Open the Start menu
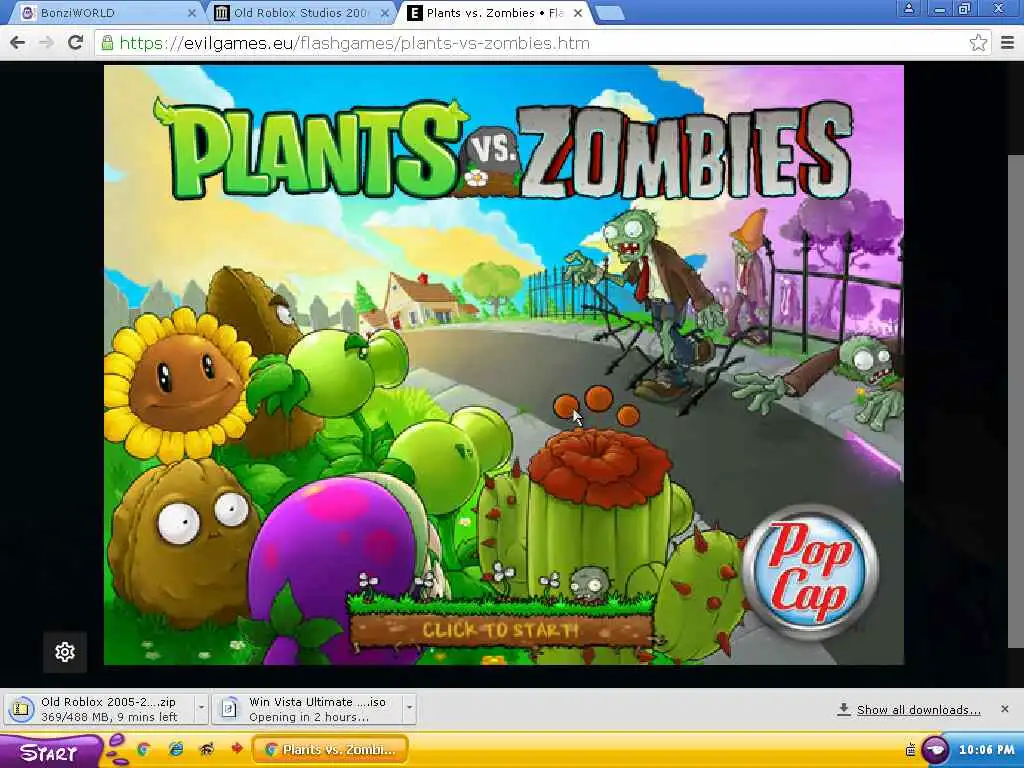The width and height of the screenshot is (1024, 768). point(50,752)
